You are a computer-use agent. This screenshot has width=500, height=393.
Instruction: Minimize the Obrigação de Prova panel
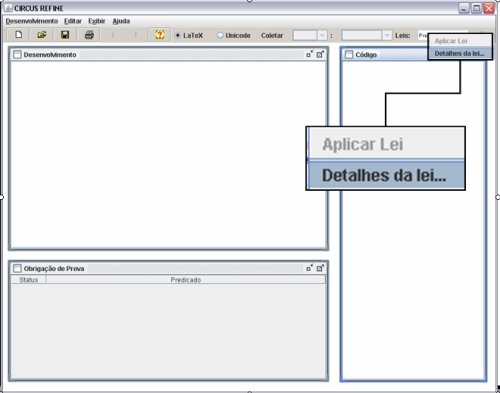[310, 268]
